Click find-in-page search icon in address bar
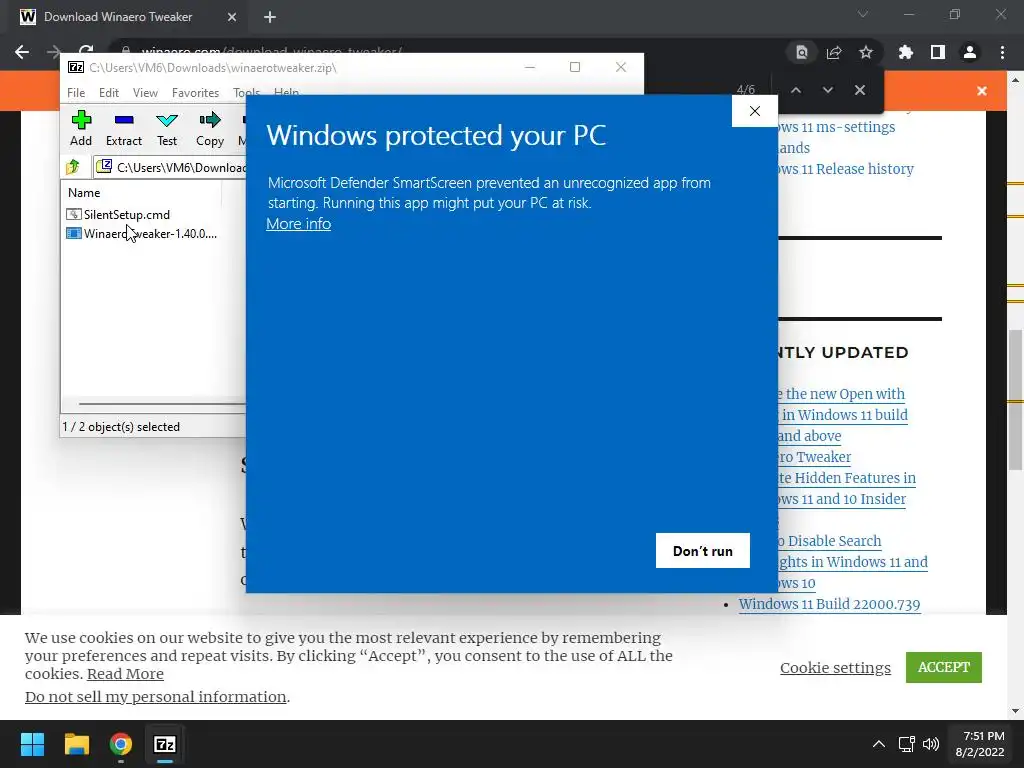The image size is (1024, 768). click(x=801, y=52)
